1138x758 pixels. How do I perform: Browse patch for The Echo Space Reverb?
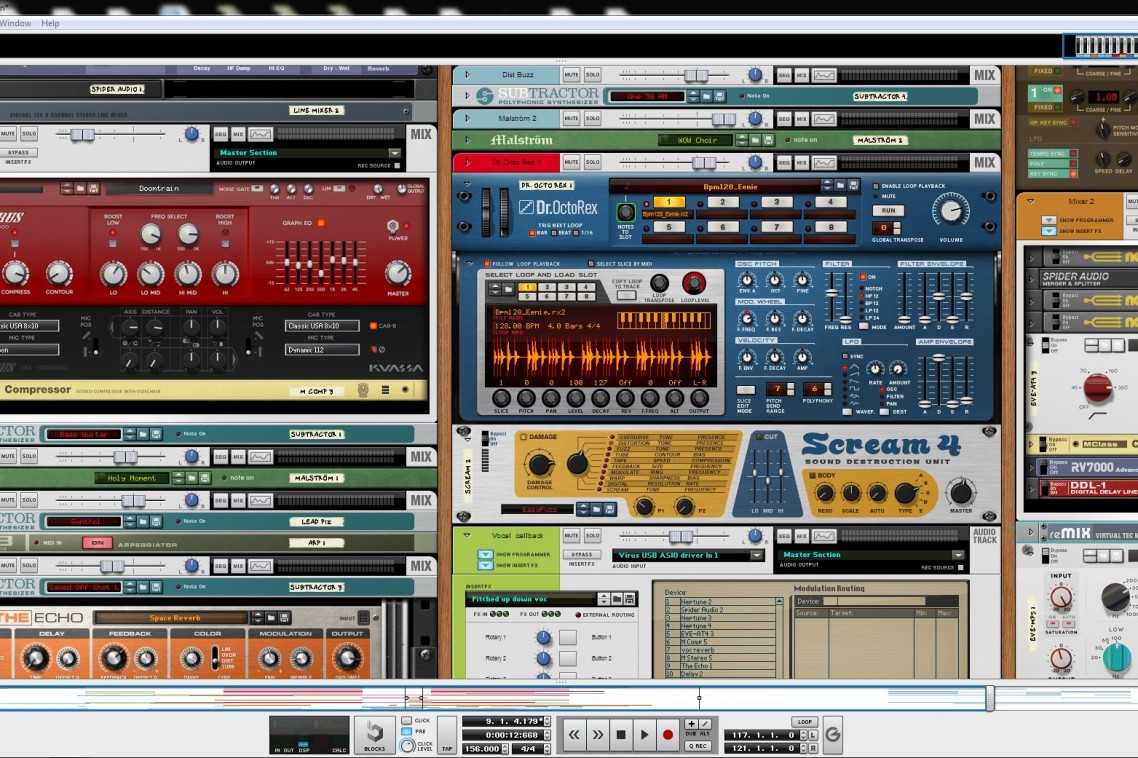tap(271, 617)
